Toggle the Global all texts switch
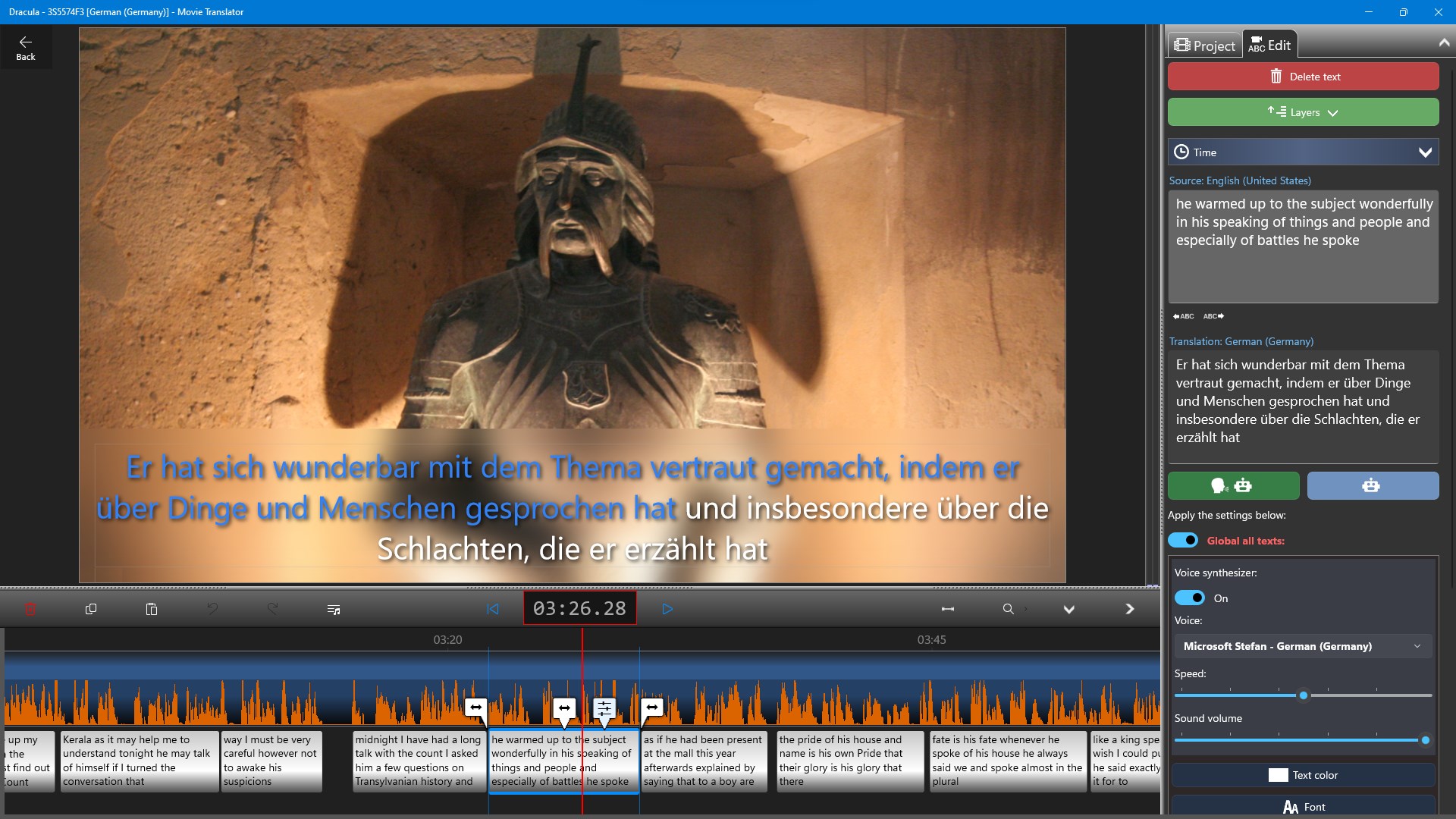Screen dimensions: 1456x819 [x=1182, y=540]
